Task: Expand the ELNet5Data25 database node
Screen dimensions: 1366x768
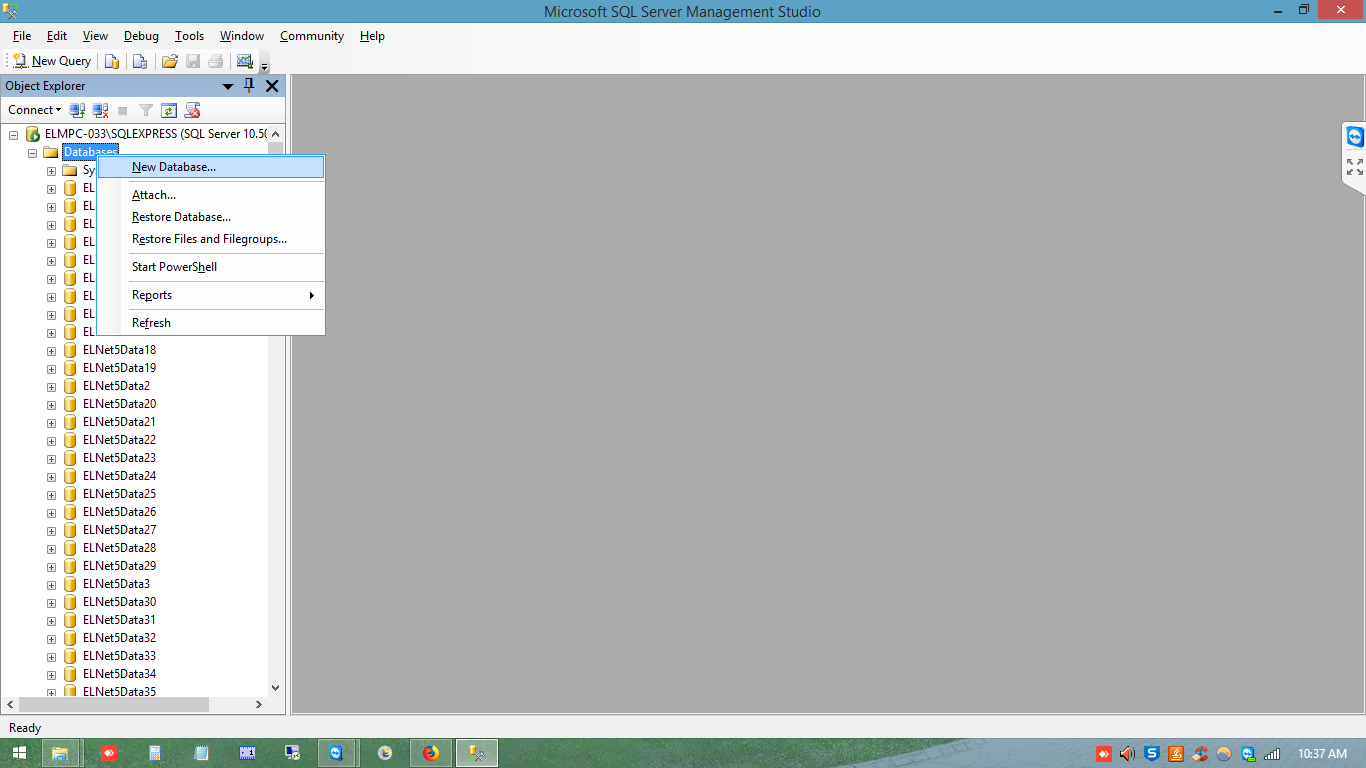Action: click(51, 494)
